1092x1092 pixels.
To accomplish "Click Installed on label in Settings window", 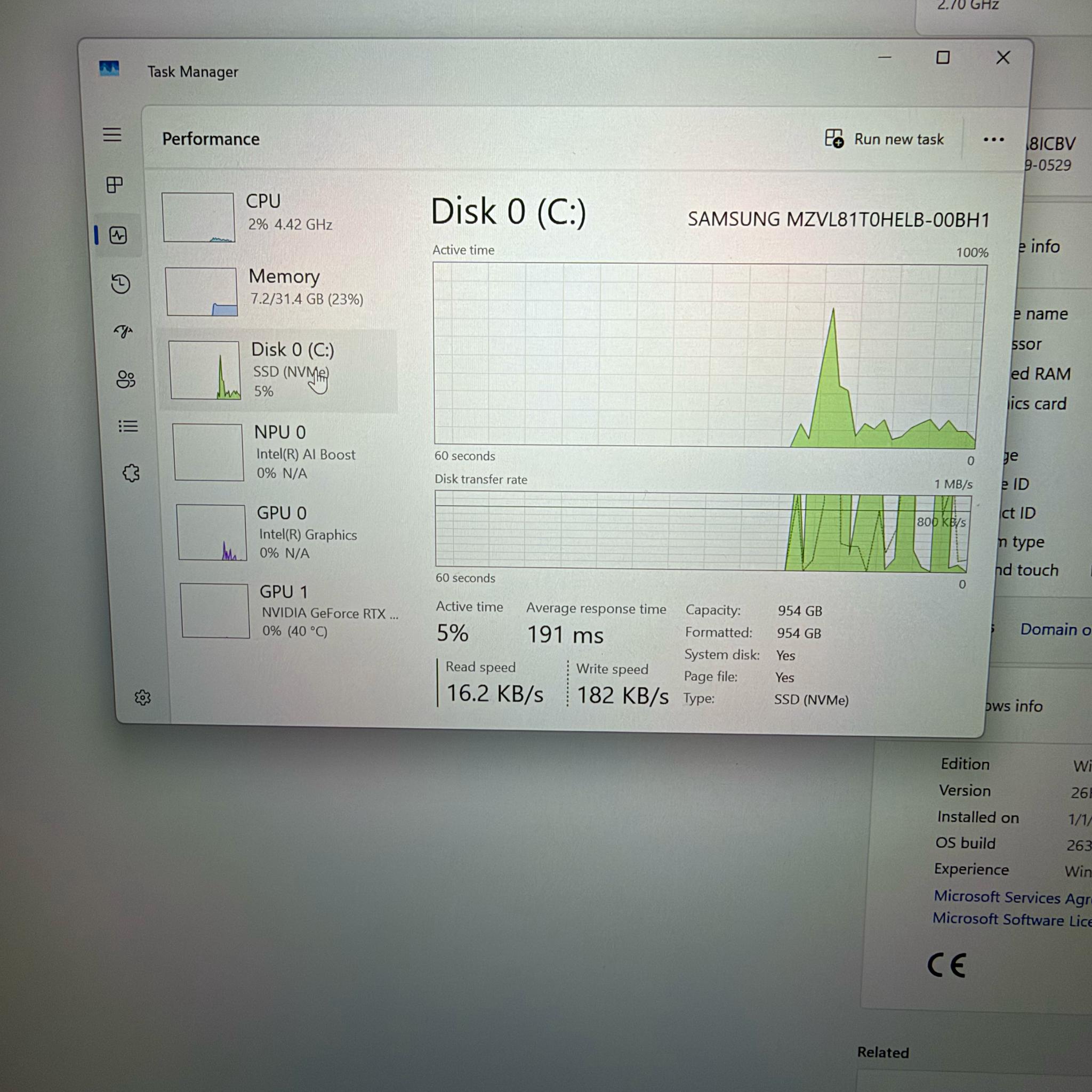I will tap(978, 817).
